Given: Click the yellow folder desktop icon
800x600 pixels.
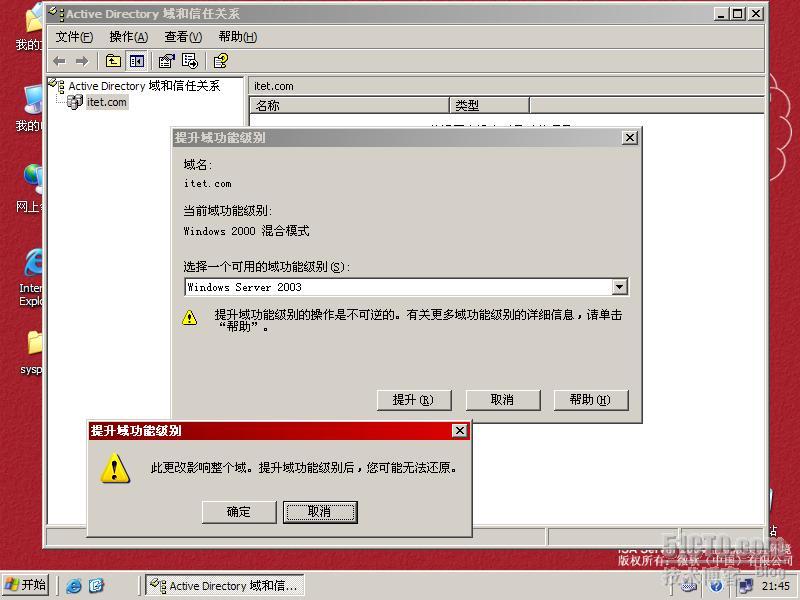Looking at the screenshot, I should [x=35, y=343].
